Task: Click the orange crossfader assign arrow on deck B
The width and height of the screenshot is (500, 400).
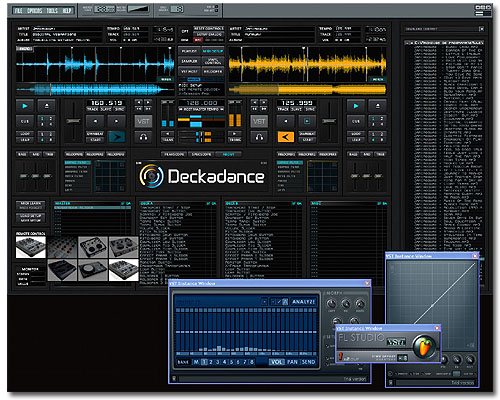Action: [286, 137]
